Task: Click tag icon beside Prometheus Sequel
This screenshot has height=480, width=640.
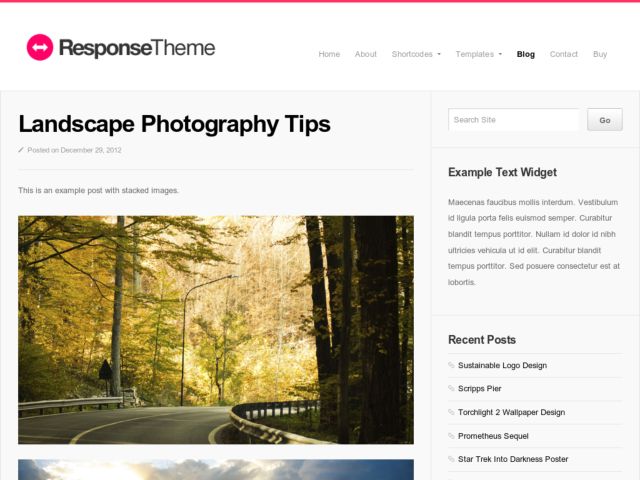Action: pos(451,436)
